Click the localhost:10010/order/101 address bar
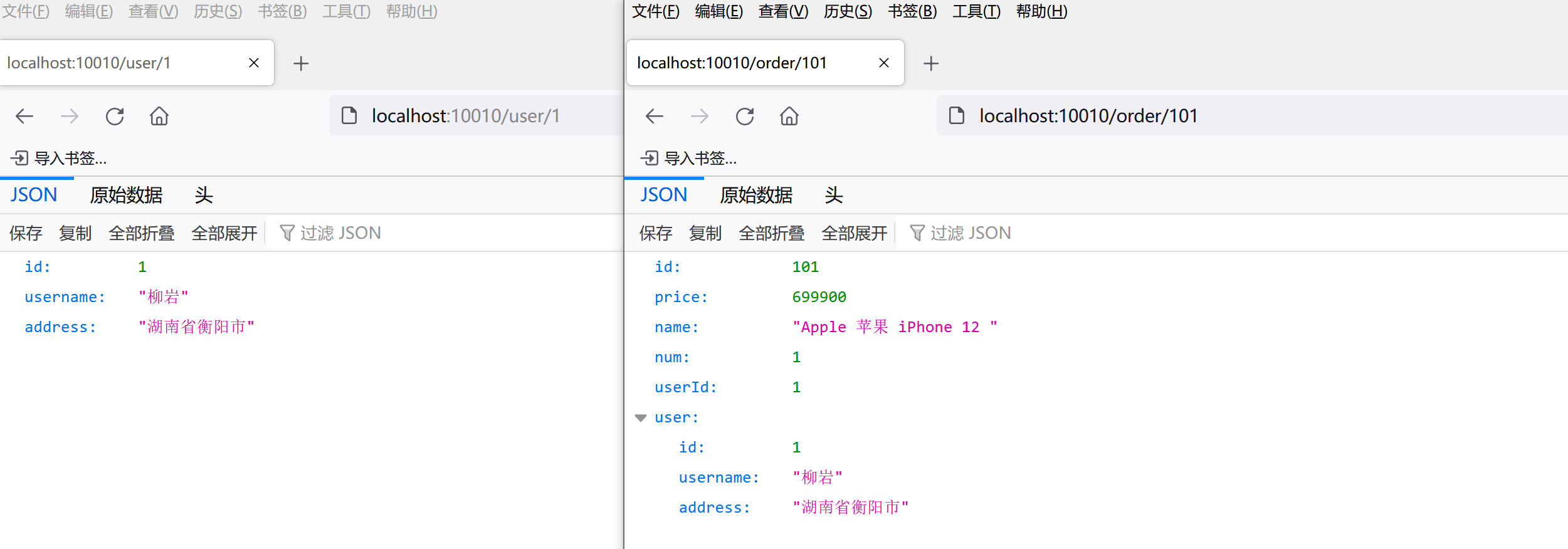Viewport: 1568px width, 549px height. pyautogui.click(x=1251, y=116)
